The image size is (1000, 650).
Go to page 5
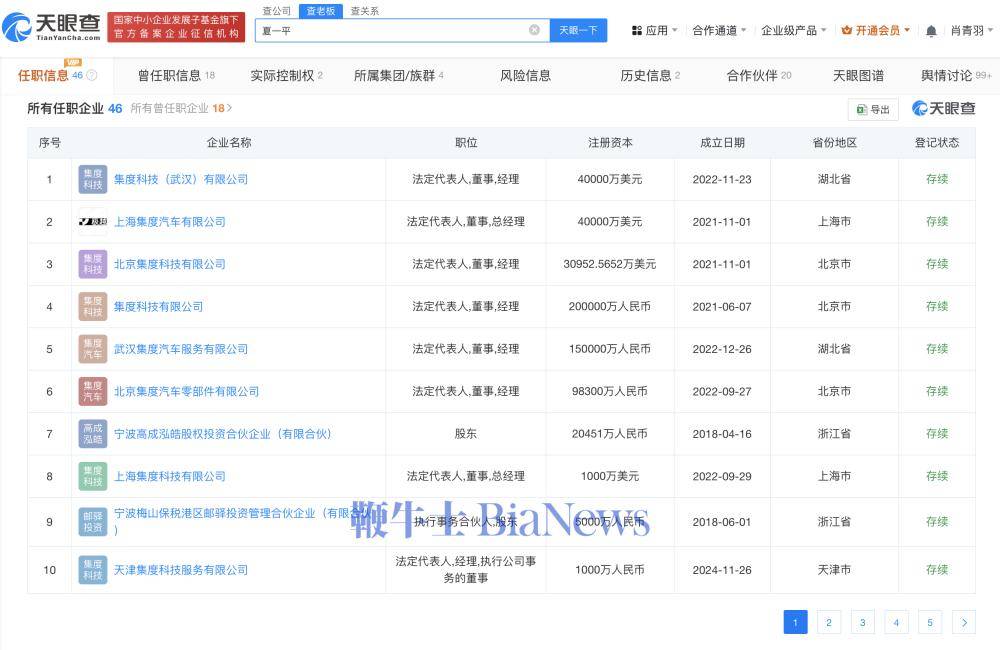pos(930,623)
